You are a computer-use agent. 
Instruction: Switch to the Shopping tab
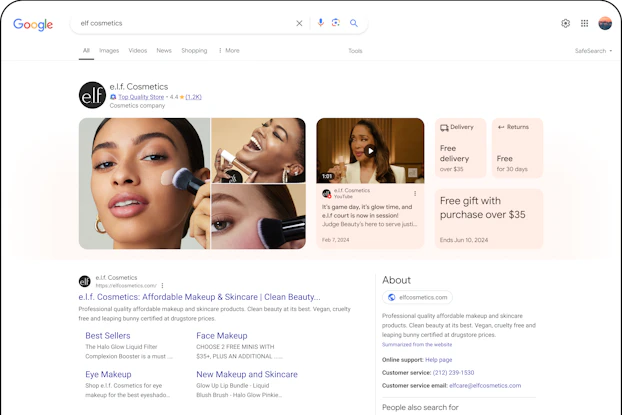194,50
